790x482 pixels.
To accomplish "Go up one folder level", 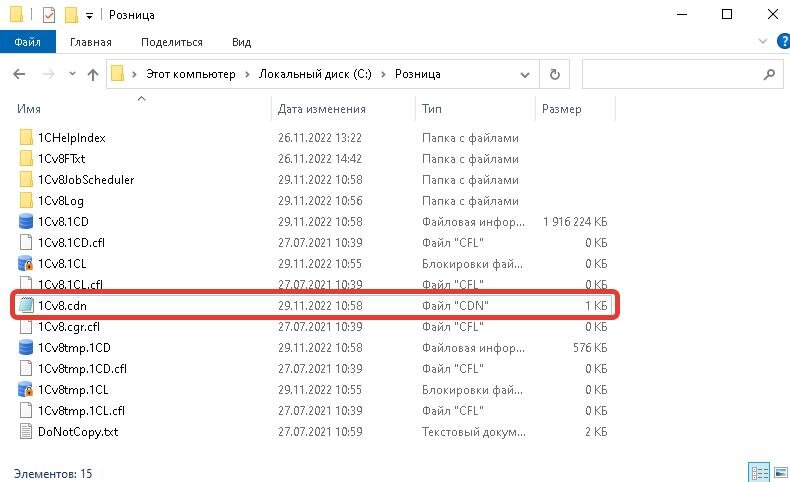I will click(x=93, y=75).
